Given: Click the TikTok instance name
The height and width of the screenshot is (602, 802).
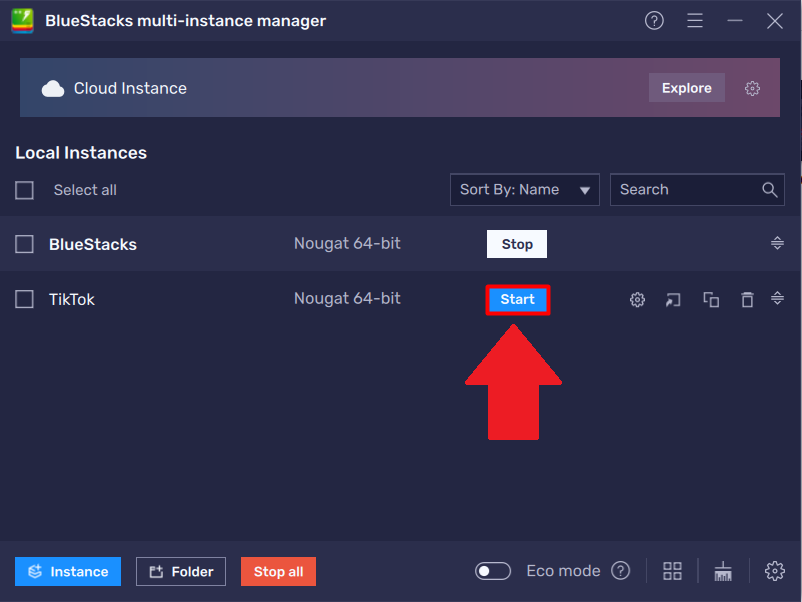Looking at the screenshot, I should tap(72, 299).
